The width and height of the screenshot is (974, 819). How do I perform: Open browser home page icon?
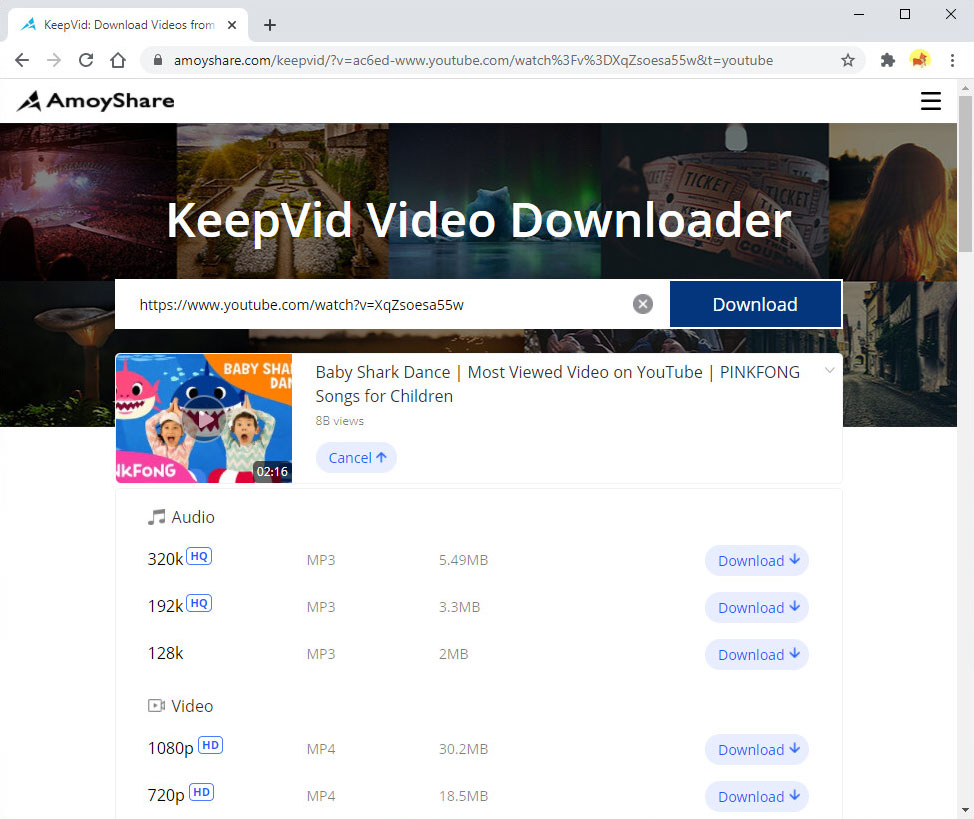[x=118, y=60]
